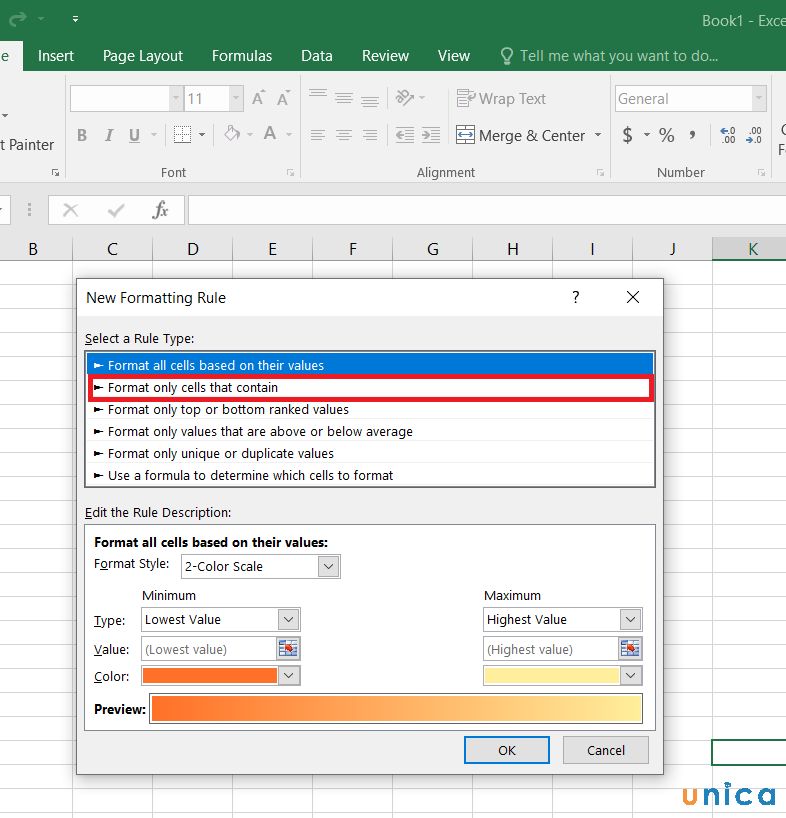Select the Percent Style icon
The image size is (786, 818).
(x=666, y=135)
